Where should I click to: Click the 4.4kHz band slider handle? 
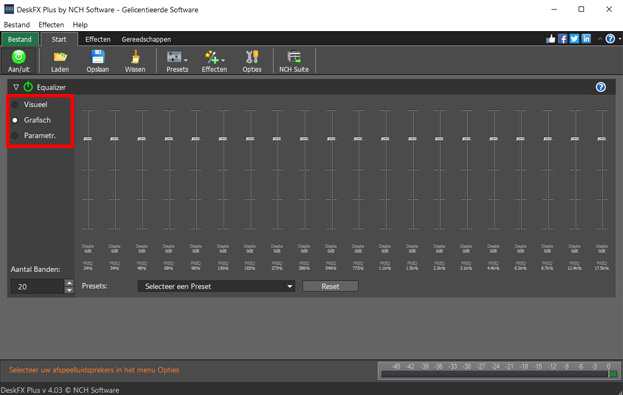tap(493, 139)
